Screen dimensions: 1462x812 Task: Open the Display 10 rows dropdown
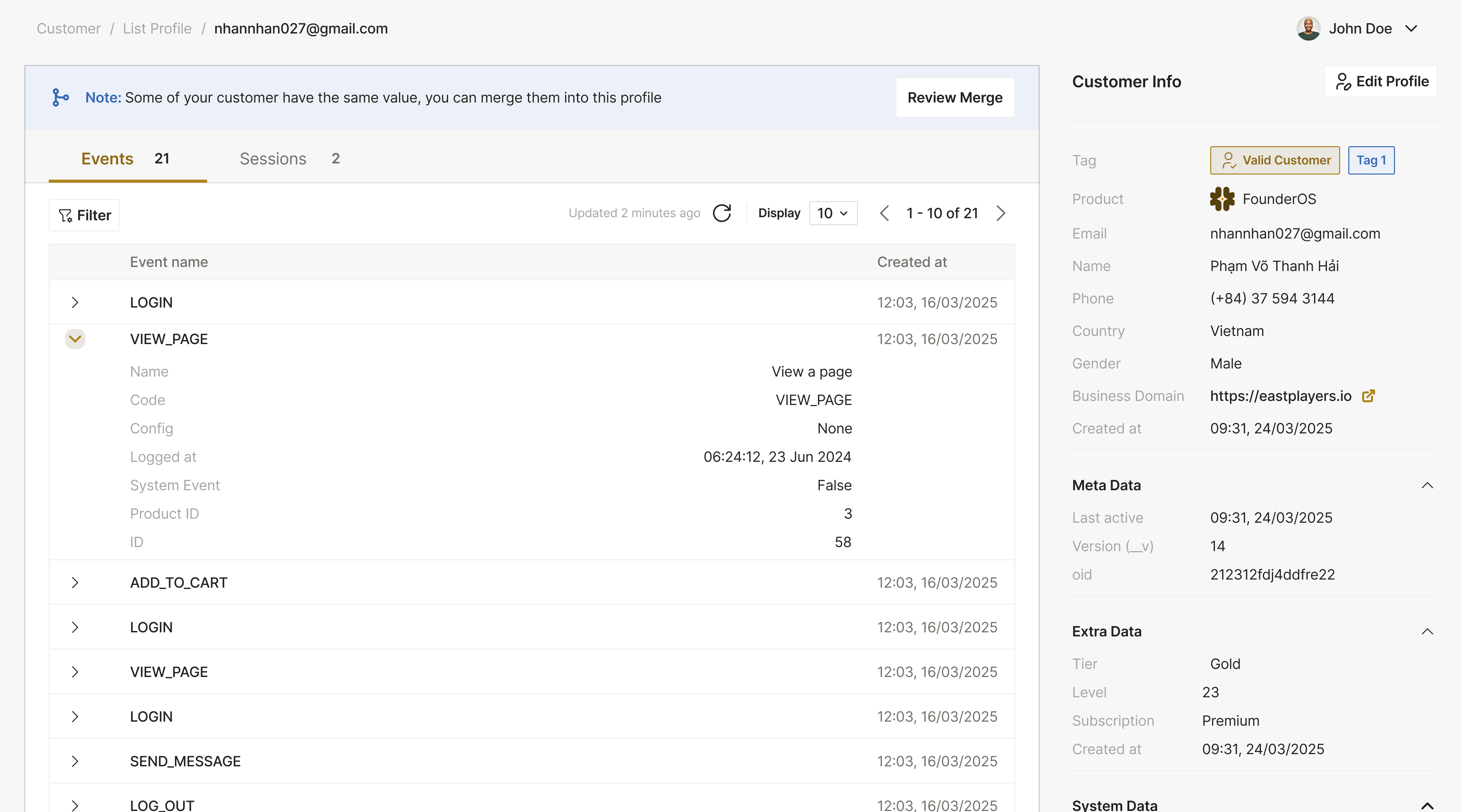click(x=833, y=213)
